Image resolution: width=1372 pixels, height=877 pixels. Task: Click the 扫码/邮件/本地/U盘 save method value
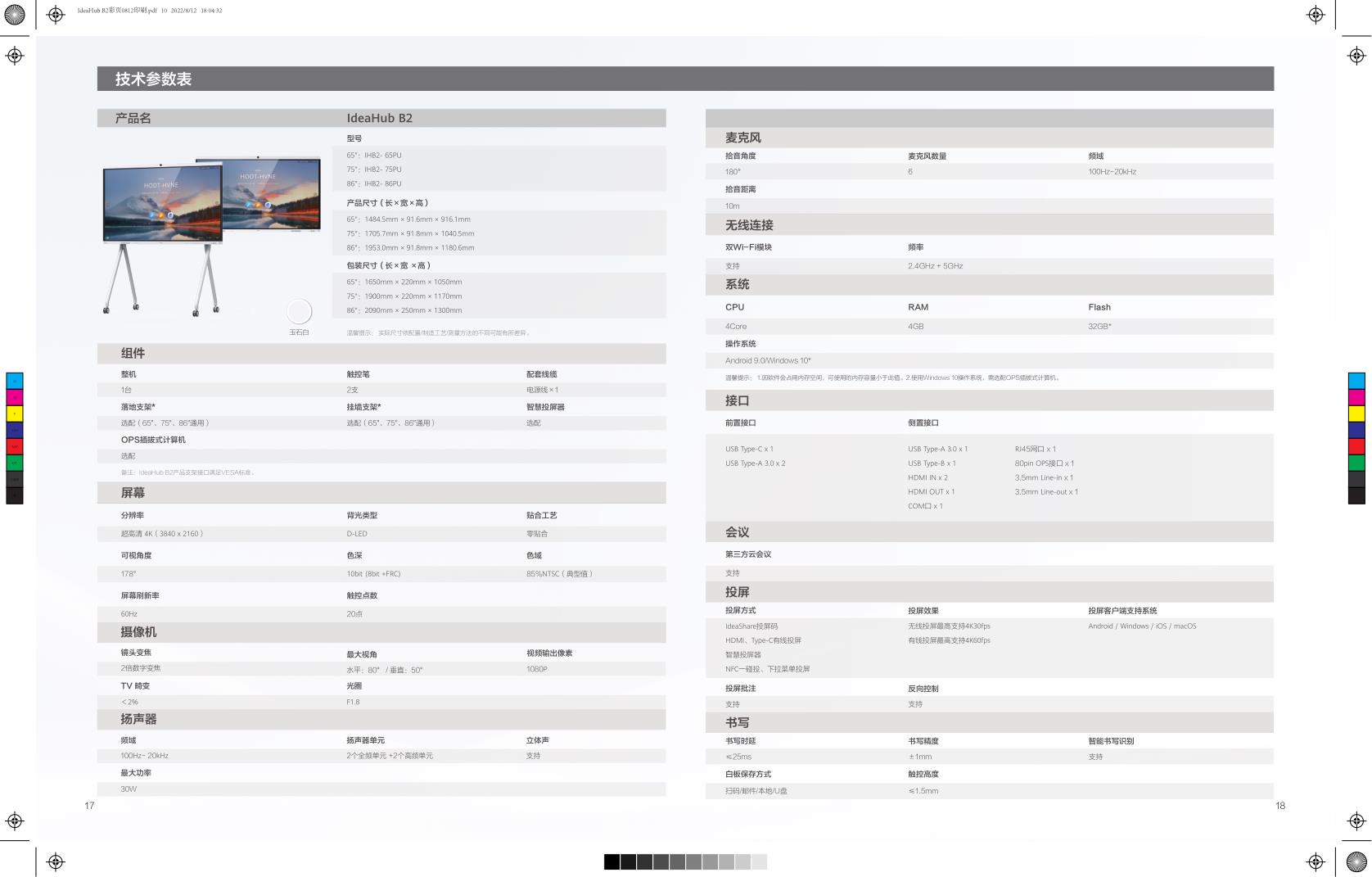click(756, 791)
